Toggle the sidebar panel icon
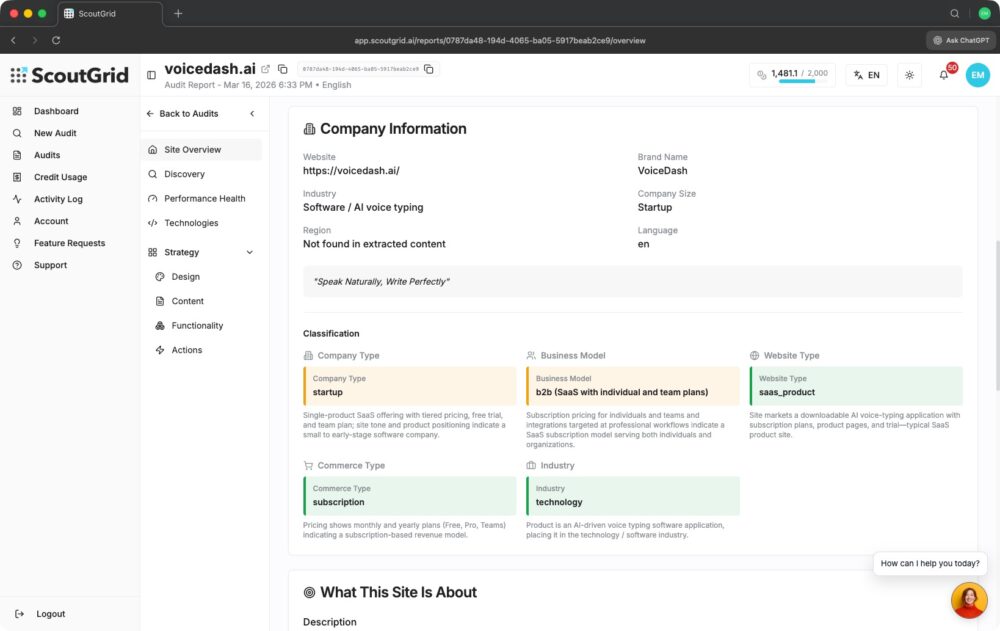 [151, 75]
